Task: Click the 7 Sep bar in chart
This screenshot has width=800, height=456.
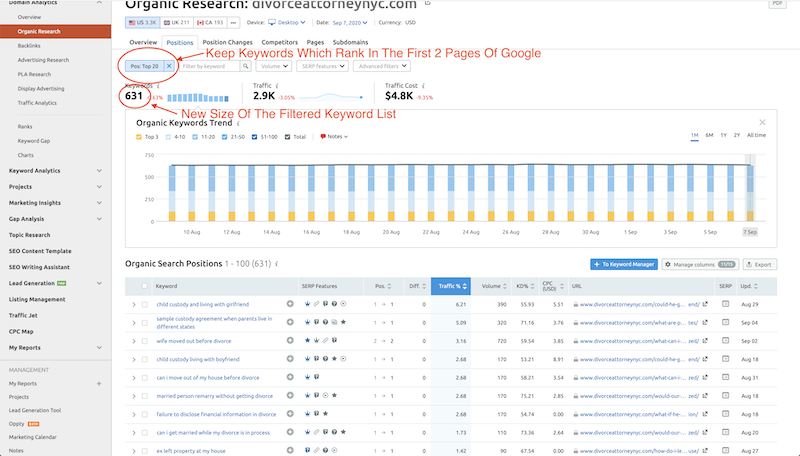Action: 750,194
